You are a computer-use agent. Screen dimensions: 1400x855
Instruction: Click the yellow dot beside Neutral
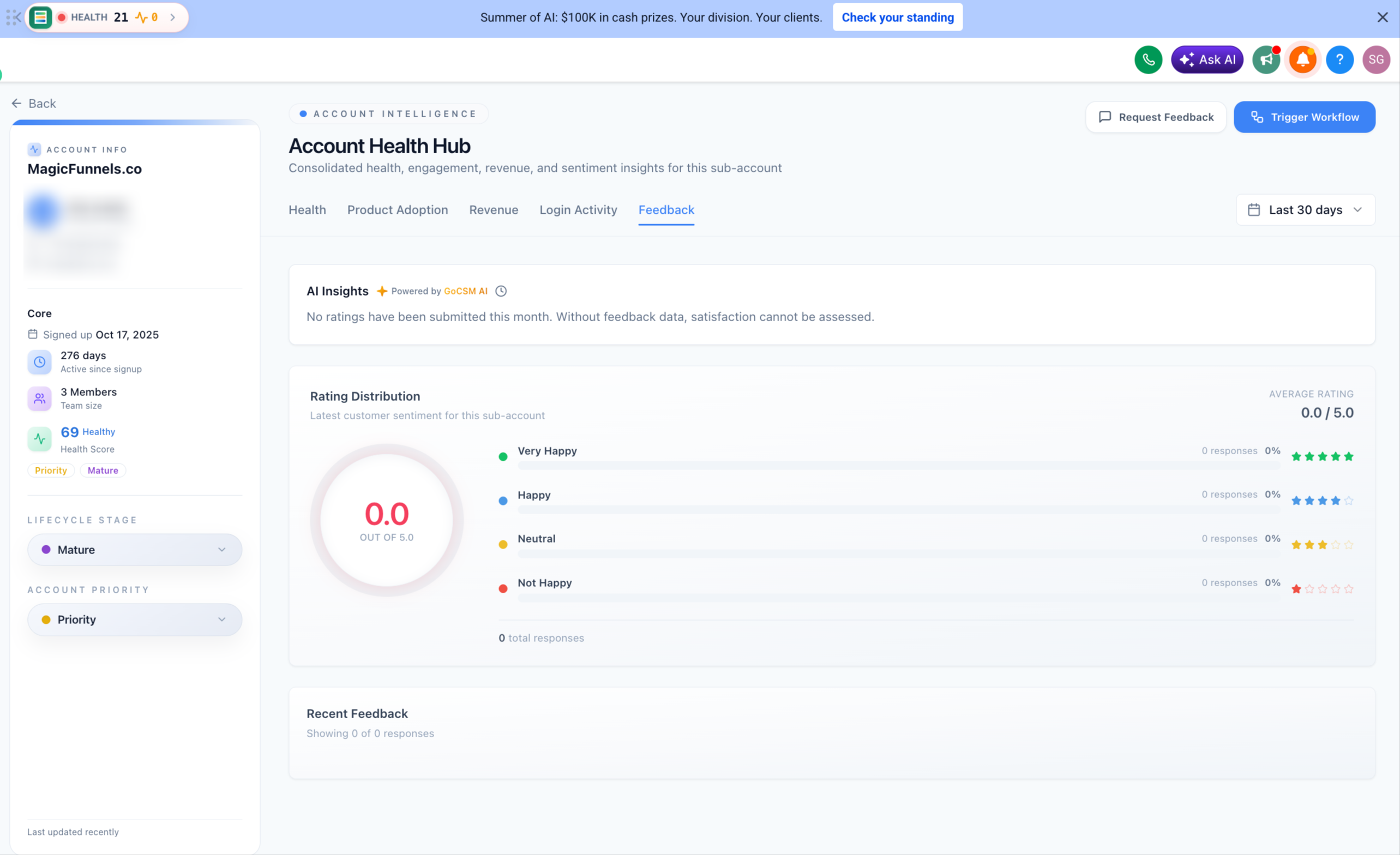(503, 545)
